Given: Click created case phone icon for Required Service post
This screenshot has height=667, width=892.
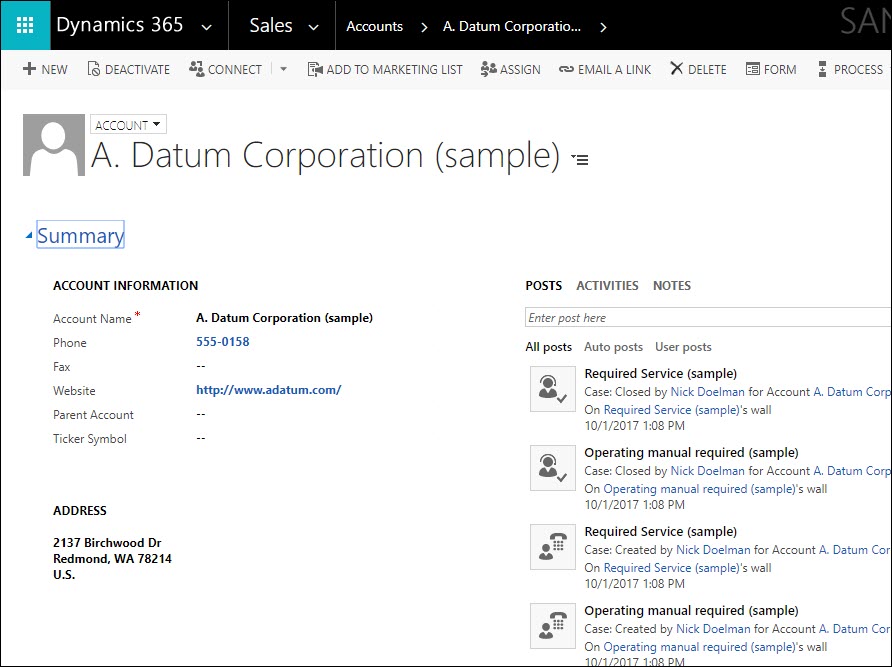Looking at the screenshot, I should (553, 547).
